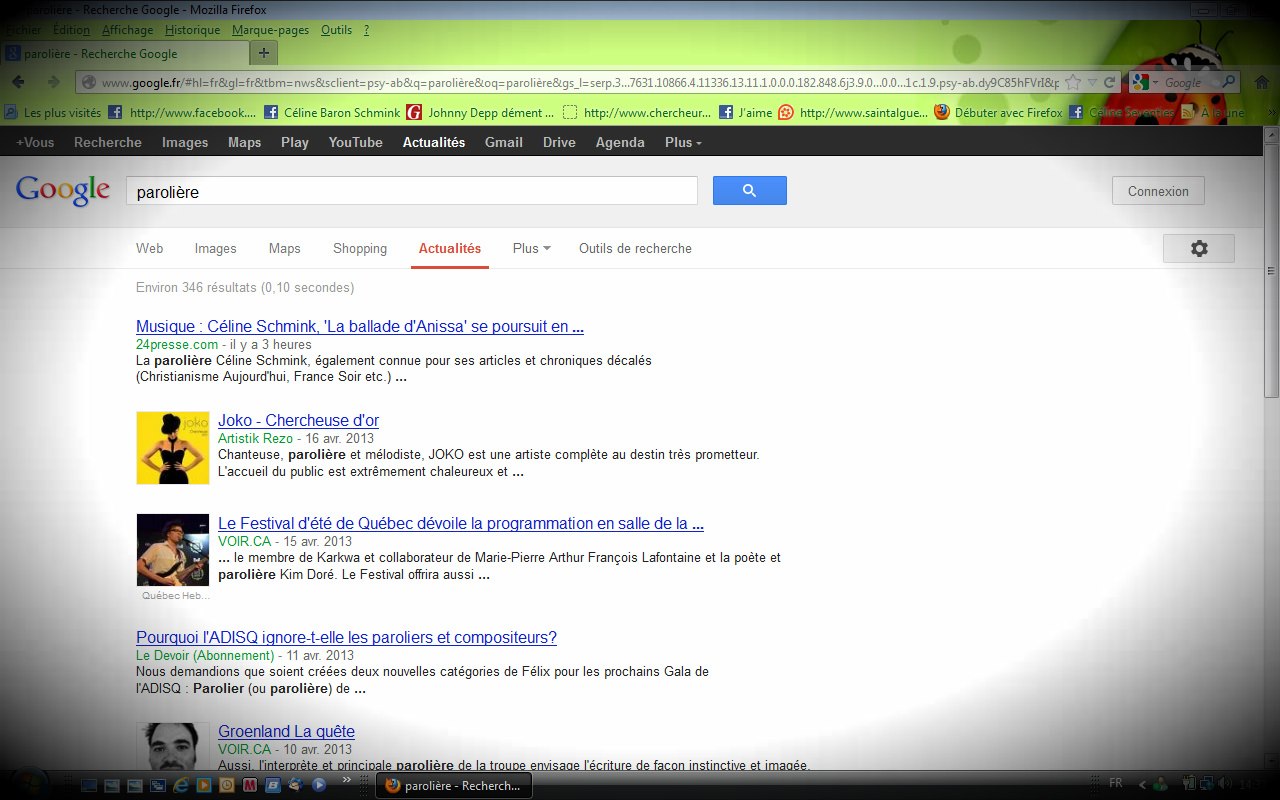Open search settings gear icon

(1198, 249)
